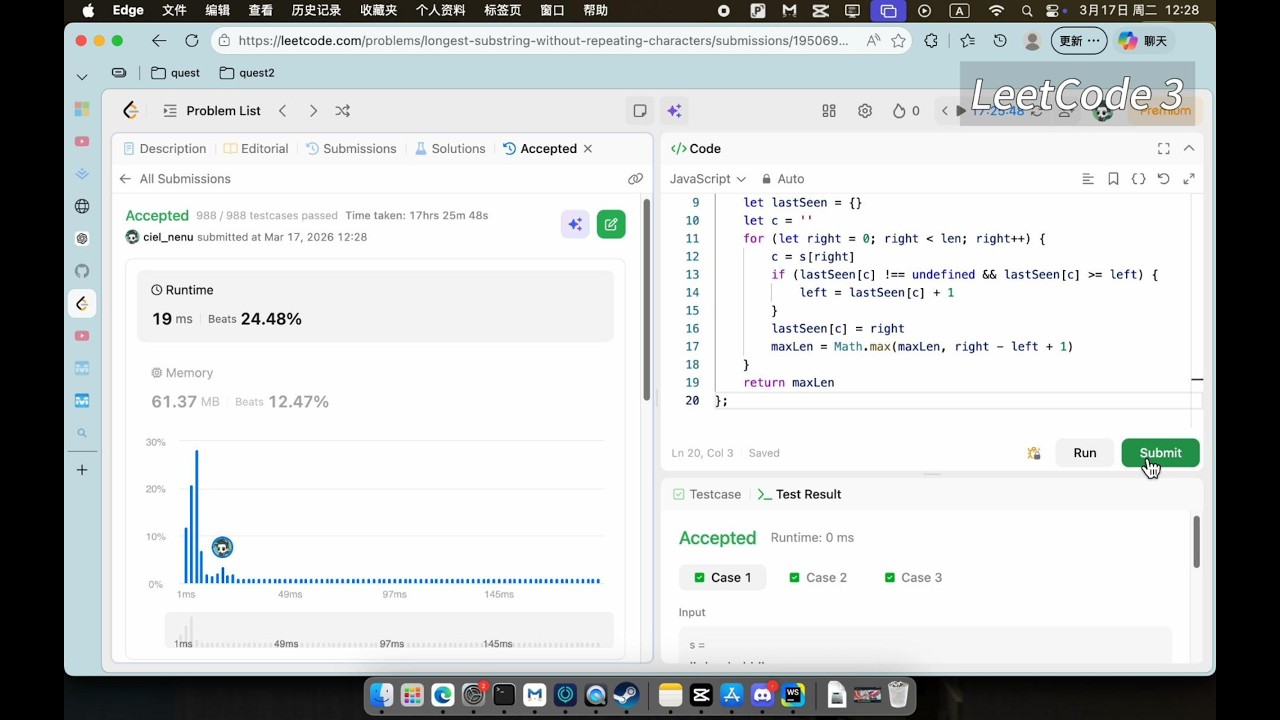Click the format code lines icon
Viewport: 1280px width, 720px height.
click(1088, 179)
